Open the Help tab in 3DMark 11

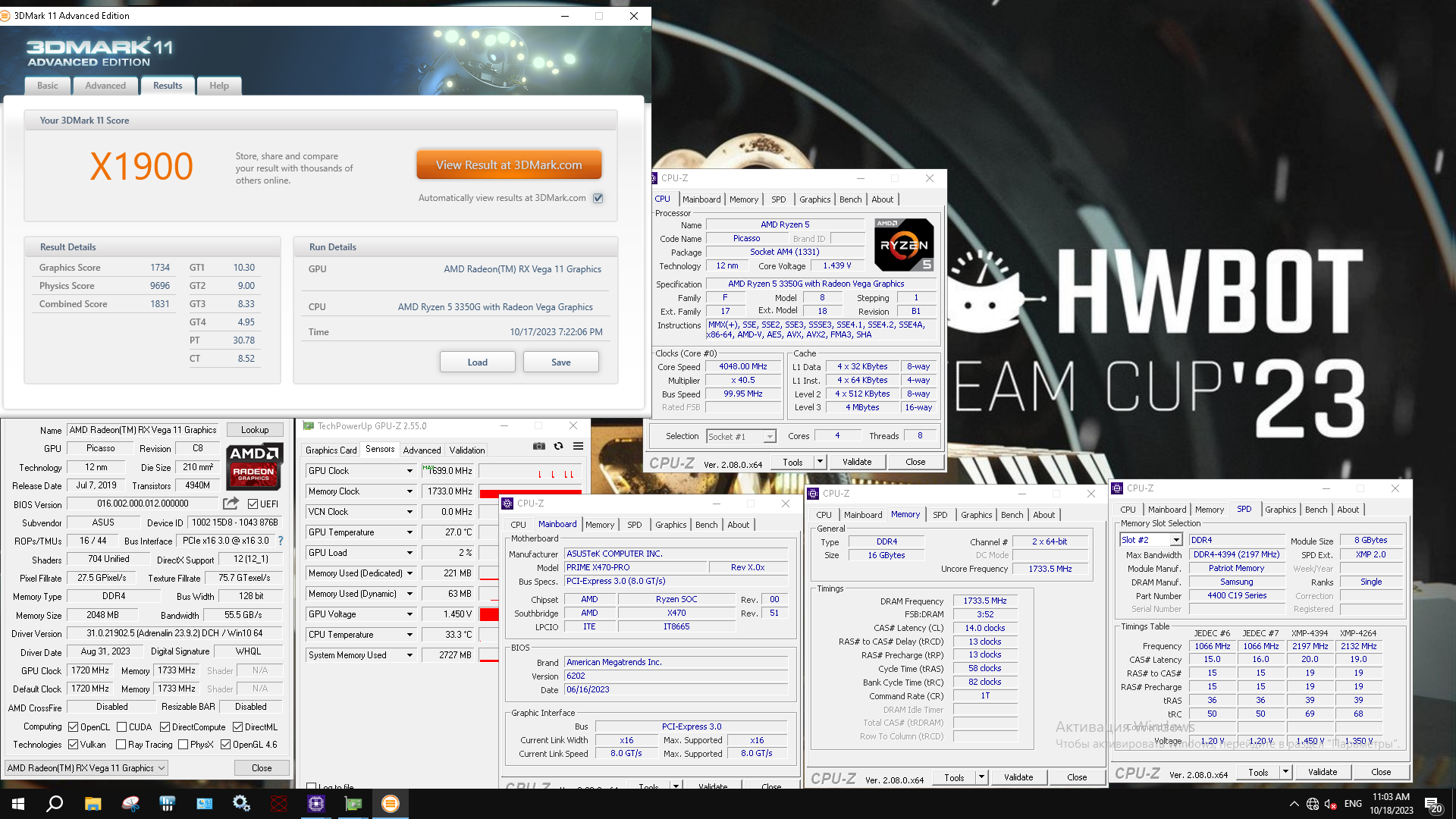coord(219,86)
